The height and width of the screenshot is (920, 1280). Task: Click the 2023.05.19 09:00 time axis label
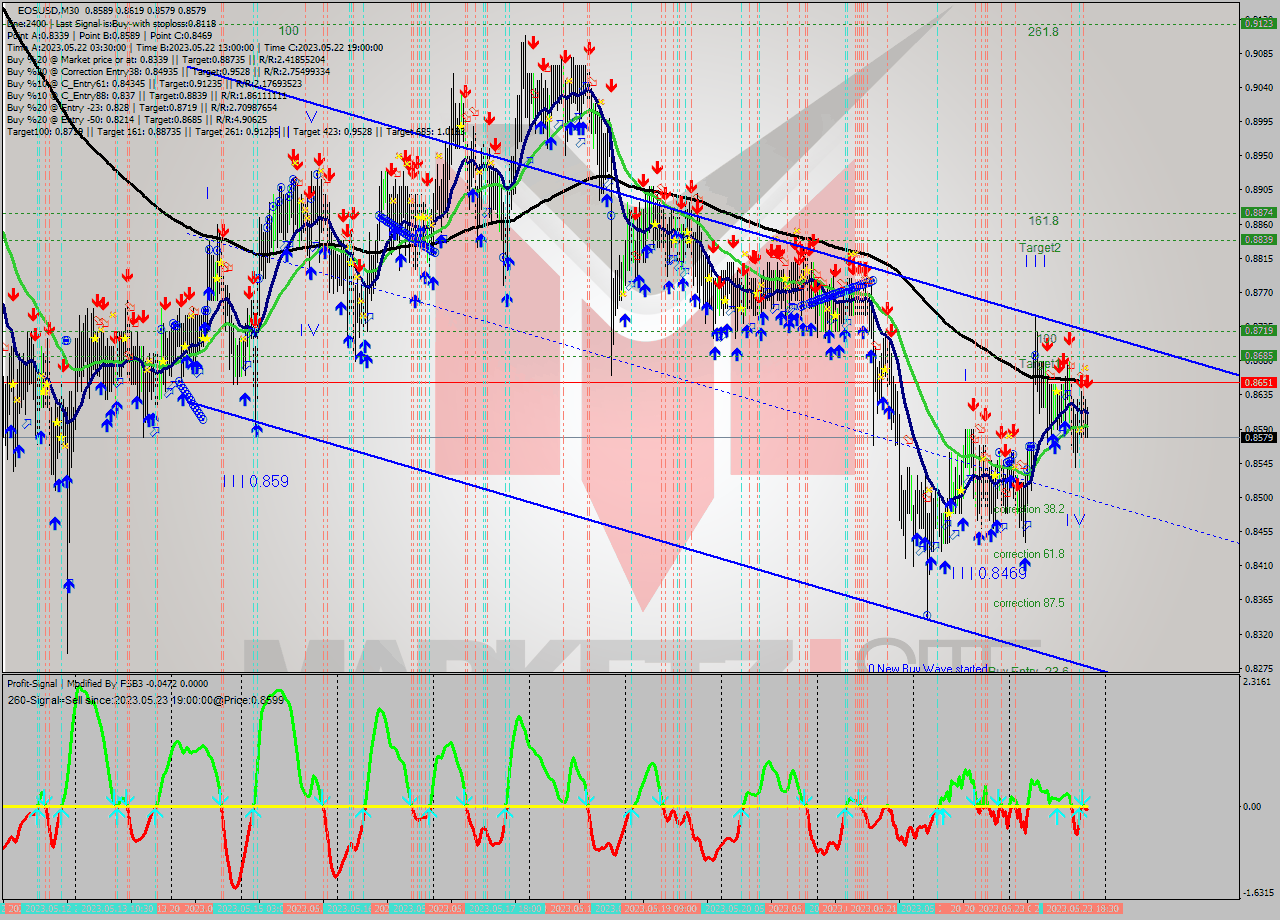tap(660, 908)
